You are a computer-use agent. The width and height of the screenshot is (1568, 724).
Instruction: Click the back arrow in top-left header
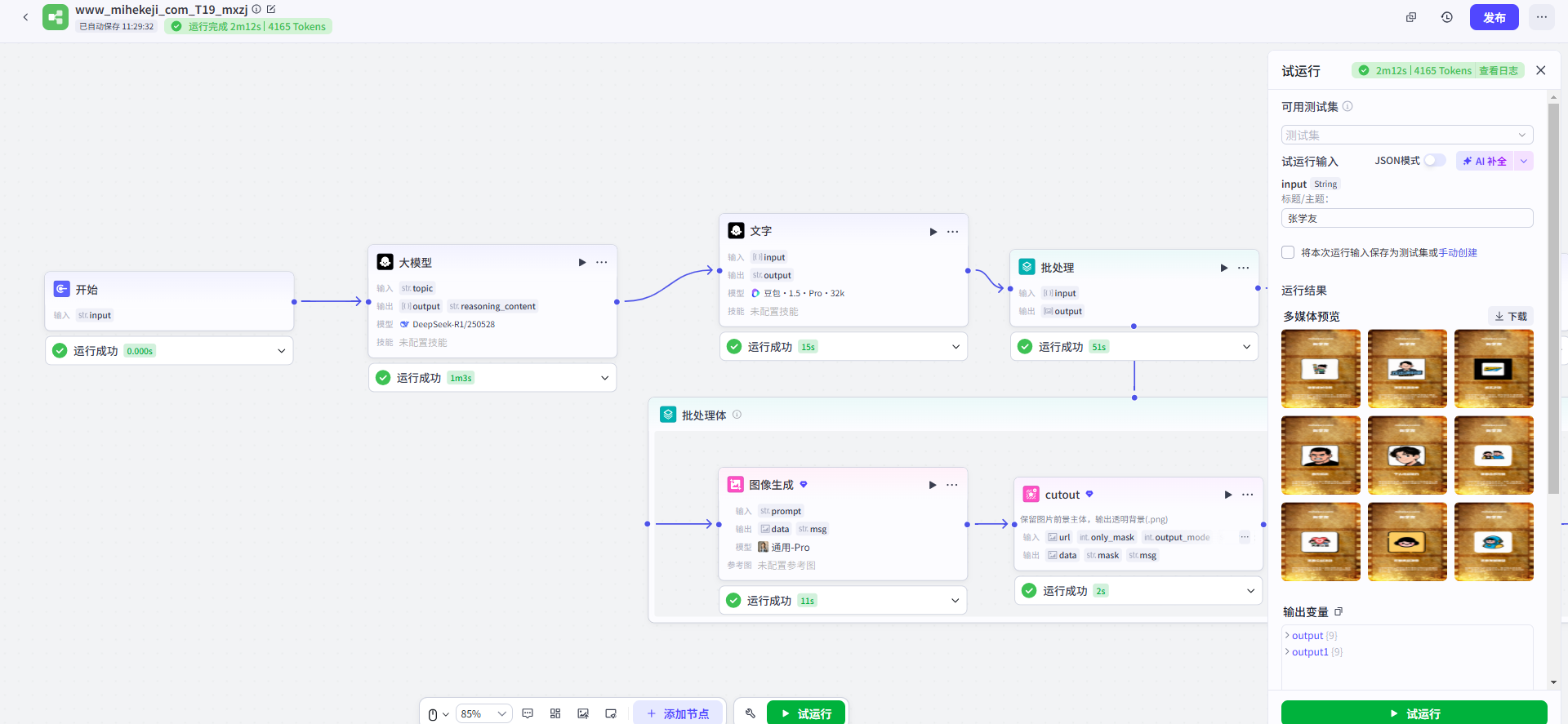coord(25,17)
